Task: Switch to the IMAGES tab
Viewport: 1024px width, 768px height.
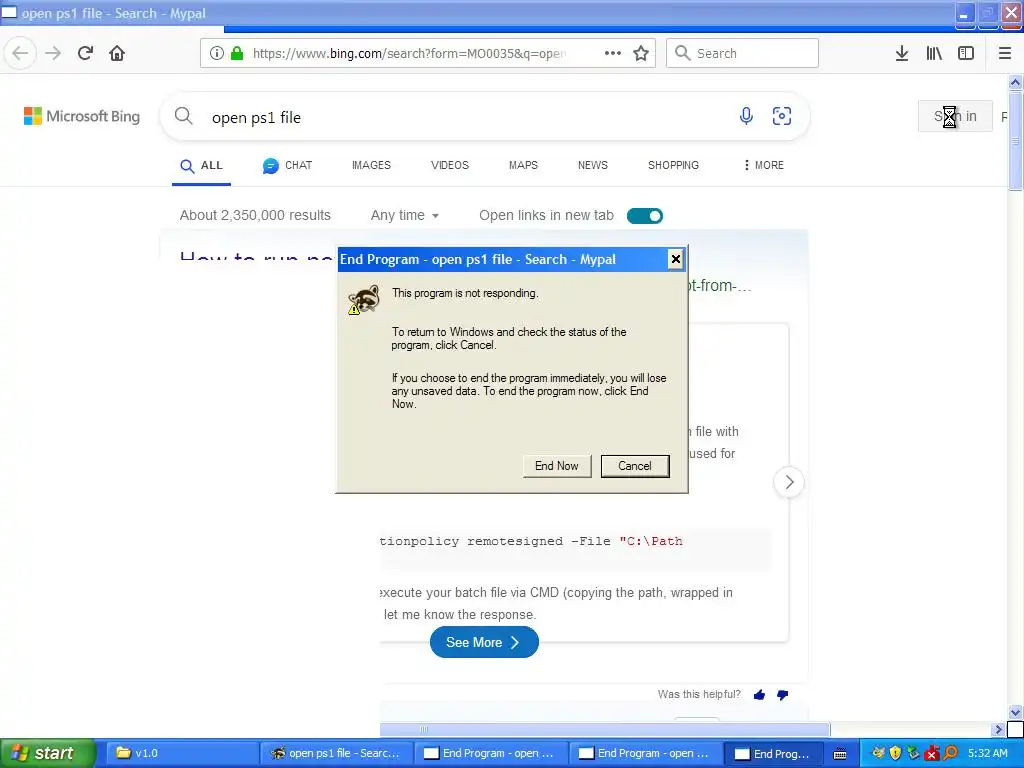Action: point(371,165)
